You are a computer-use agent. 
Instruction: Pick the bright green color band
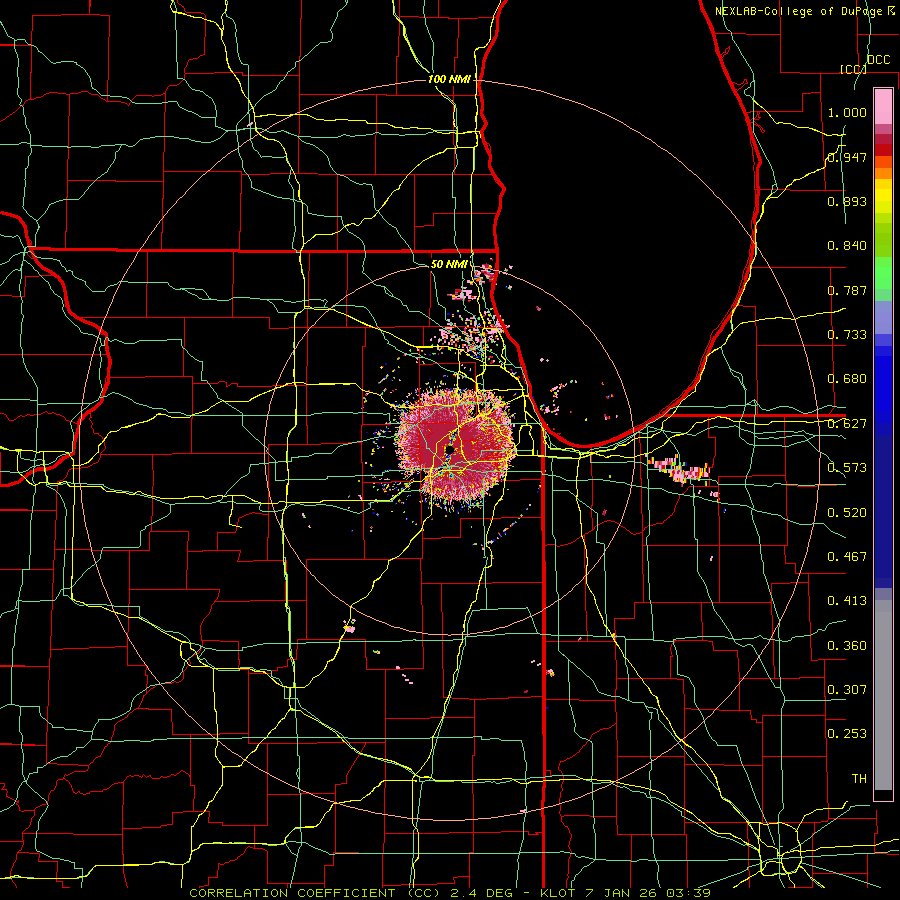(x=883, y=273)
